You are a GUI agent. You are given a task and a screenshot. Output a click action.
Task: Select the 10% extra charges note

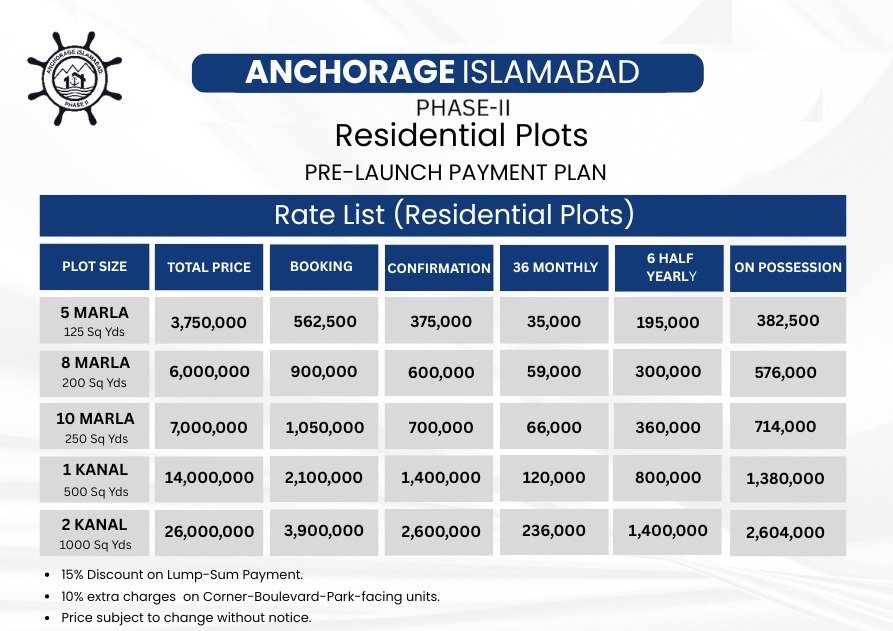pyautogui.click(x=251, y=597)
